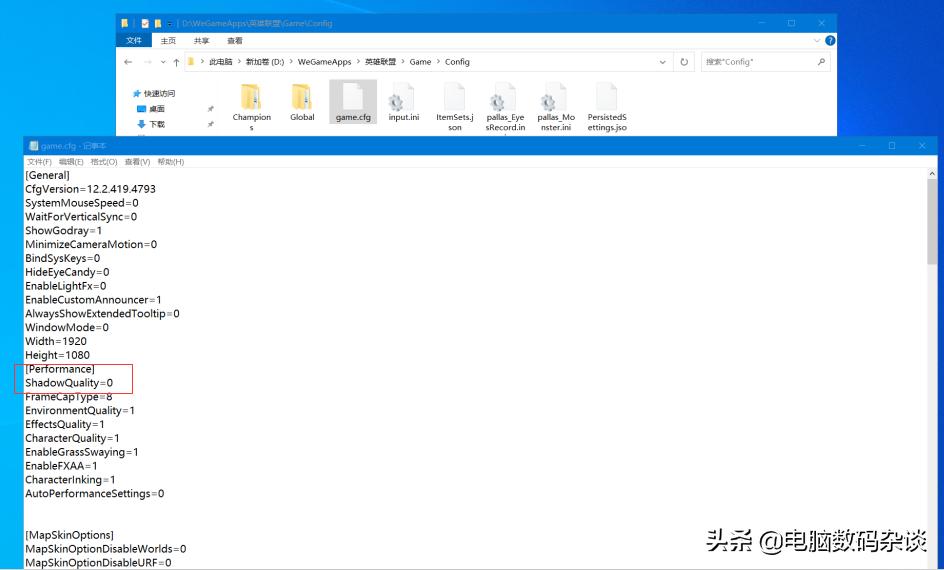Expand the Explorer ribbon chevron

pos(817,41)
